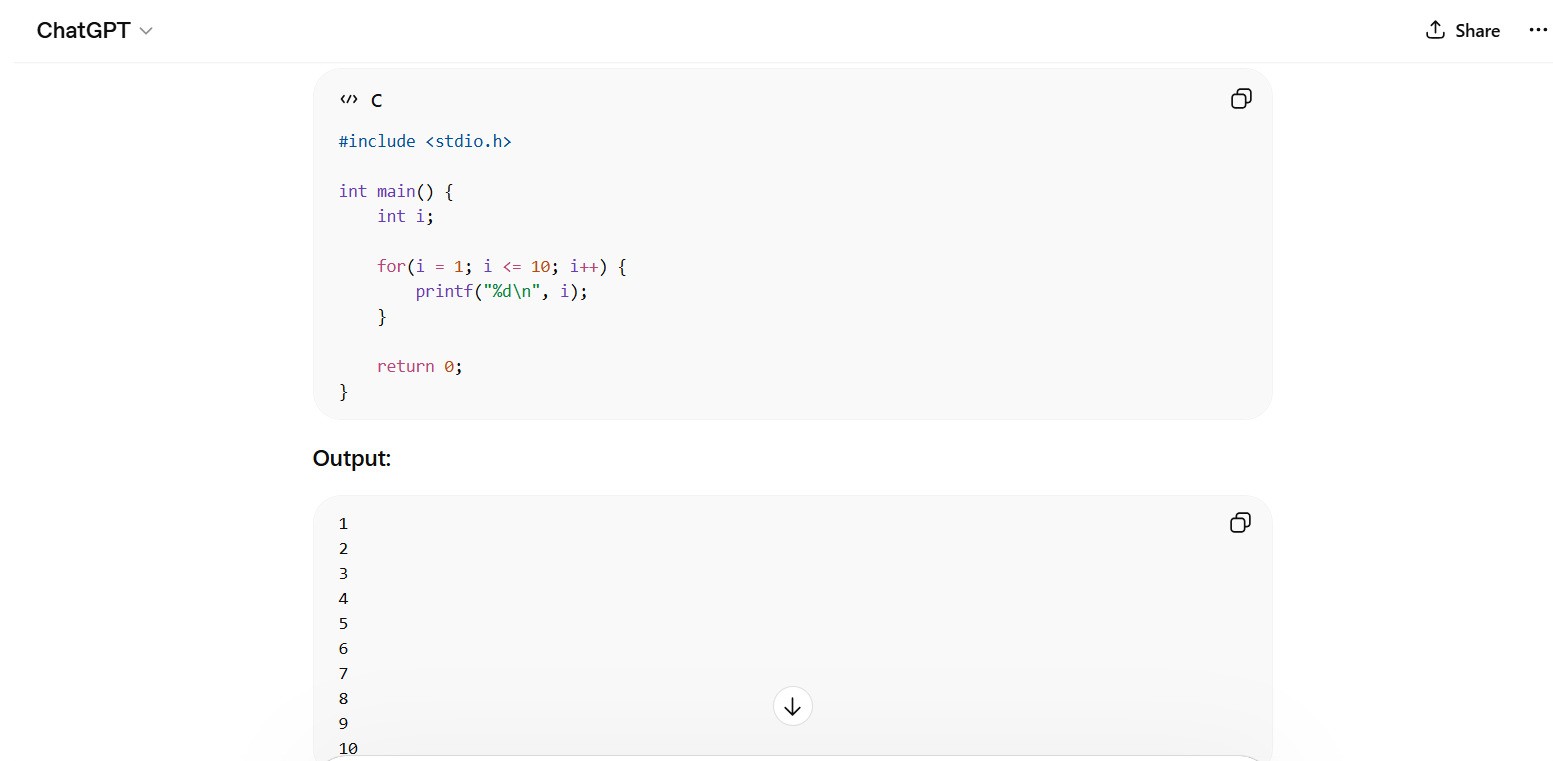The width and height of the screenshot is (1553, 761).
Task: Click number 1 in the output
Action: coord(343,523)
